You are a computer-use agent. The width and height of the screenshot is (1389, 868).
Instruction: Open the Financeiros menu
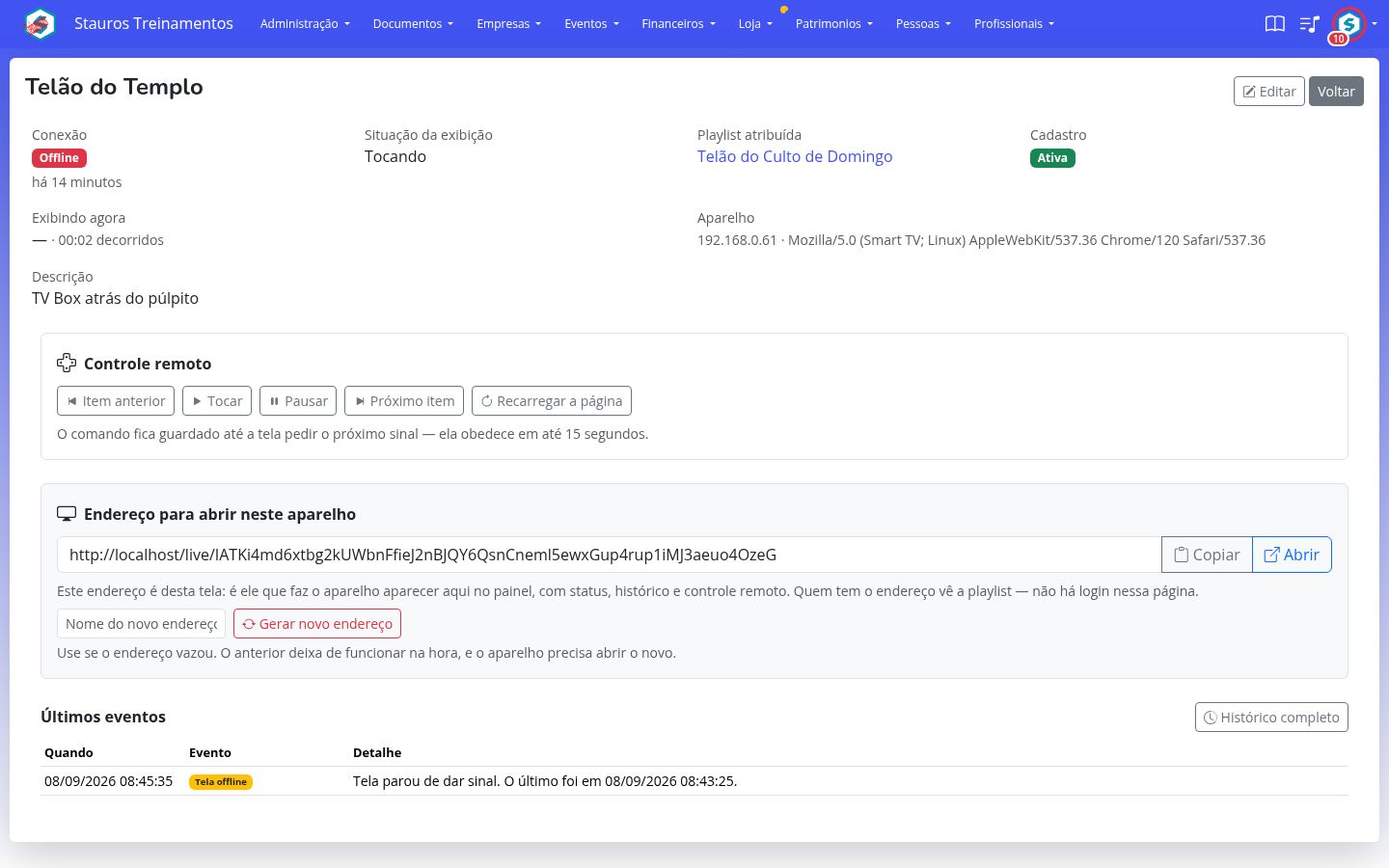coord(678,24)
